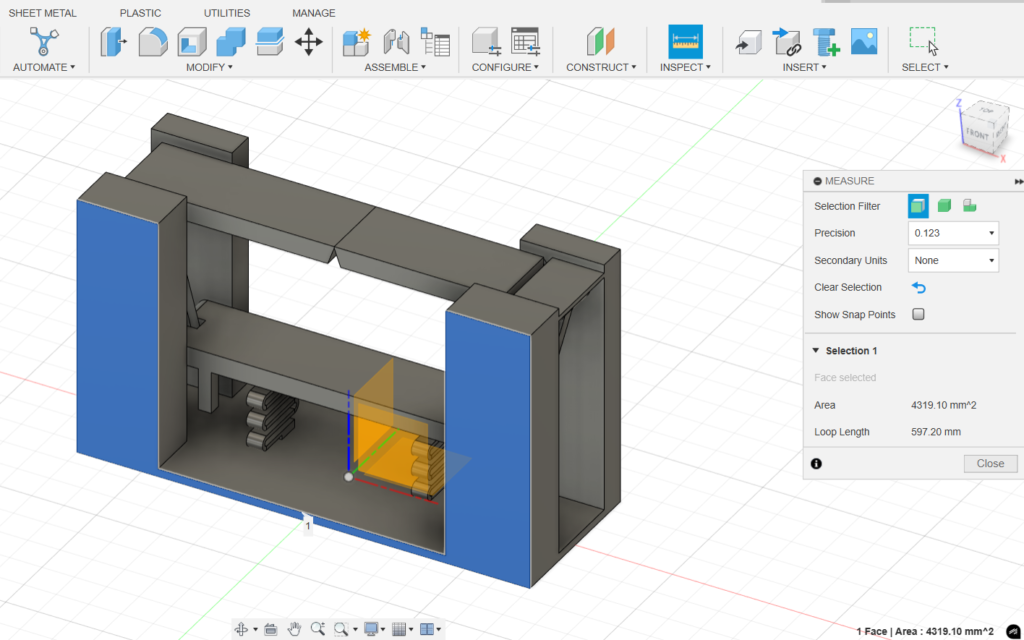Click the Area value 4319.10 mm^2
Viewport: 1024px width, 640px height.
pos(944,405)
